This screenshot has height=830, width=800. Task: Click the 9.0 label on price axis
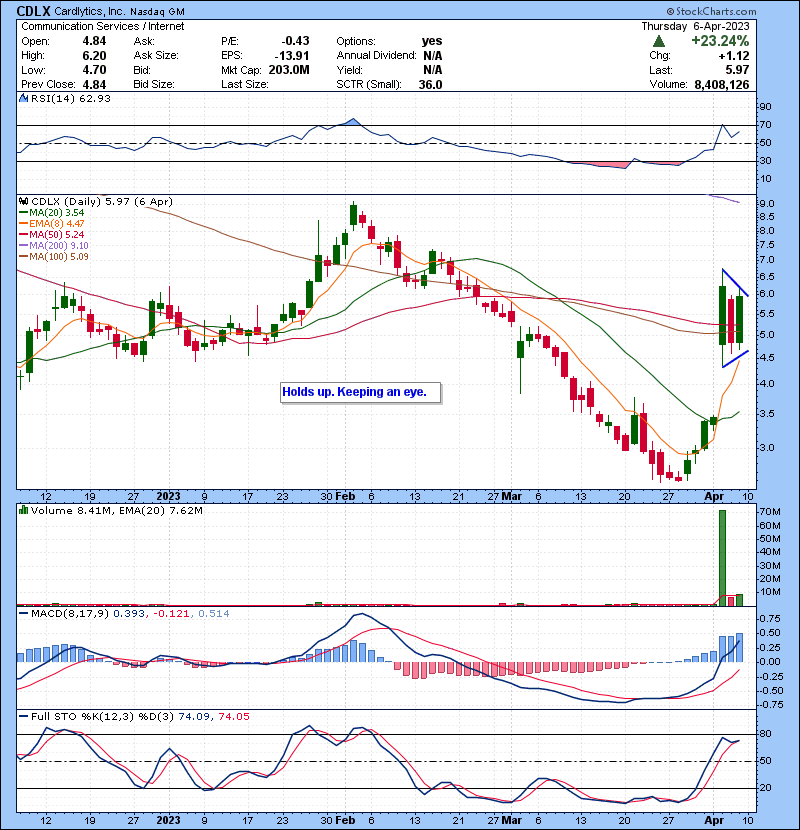[x=767, y=204]
